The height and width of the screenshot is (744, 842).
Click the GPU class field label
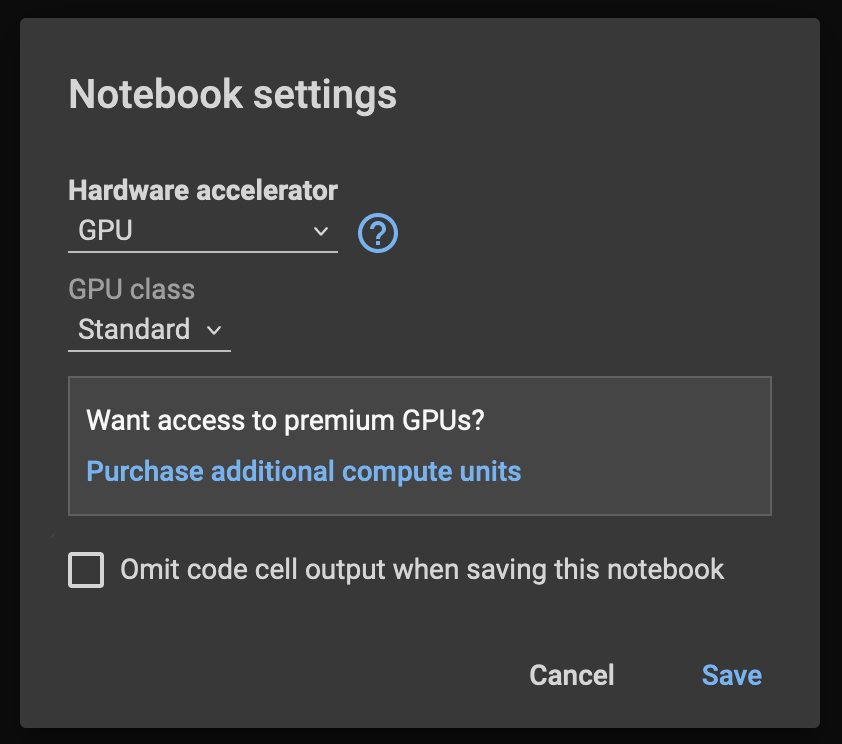[x=131, y=289]
